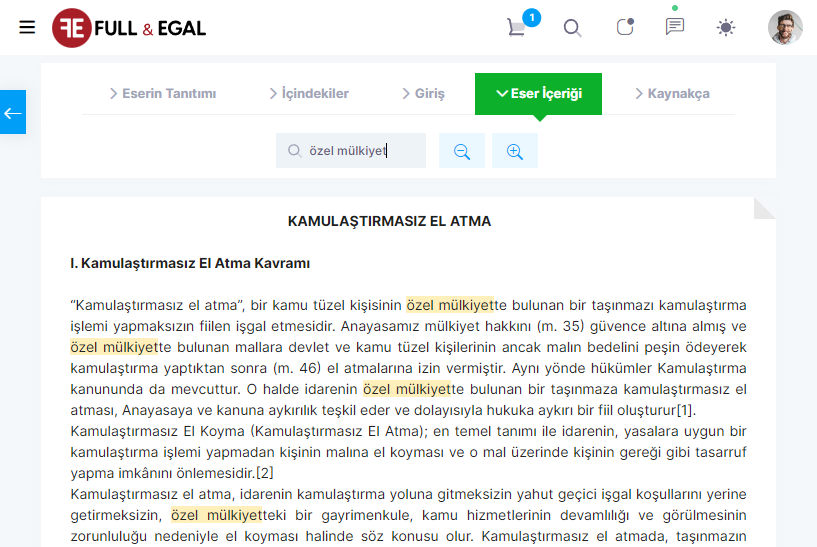Click chevron beside Eserin Tanıtımı
The width and height of the screenshot is (817, 547).
click(x=113, y=94)
